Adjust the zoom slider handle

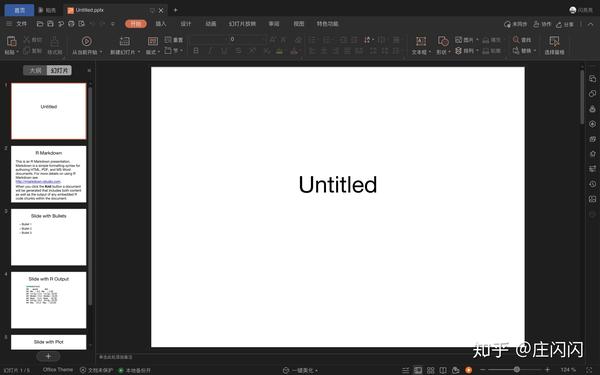click(517, 370)
